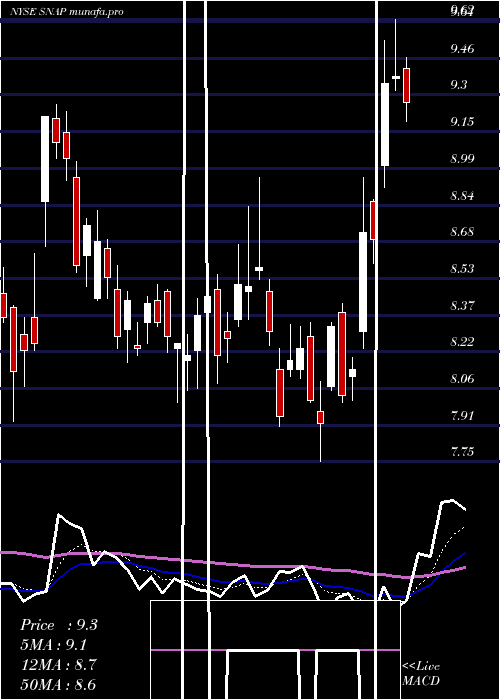
Task: Select the 8.68 price axis label
Action: pos(462,232)
